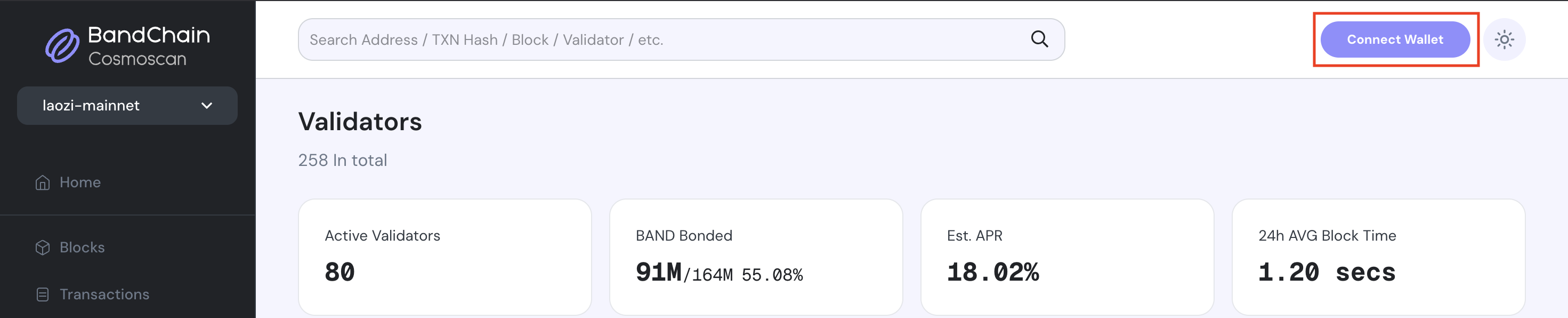Select the Transactions list icon
The width and height of the screenshot is (1568, 318).
pyautogui.click(x=42, y=294)
